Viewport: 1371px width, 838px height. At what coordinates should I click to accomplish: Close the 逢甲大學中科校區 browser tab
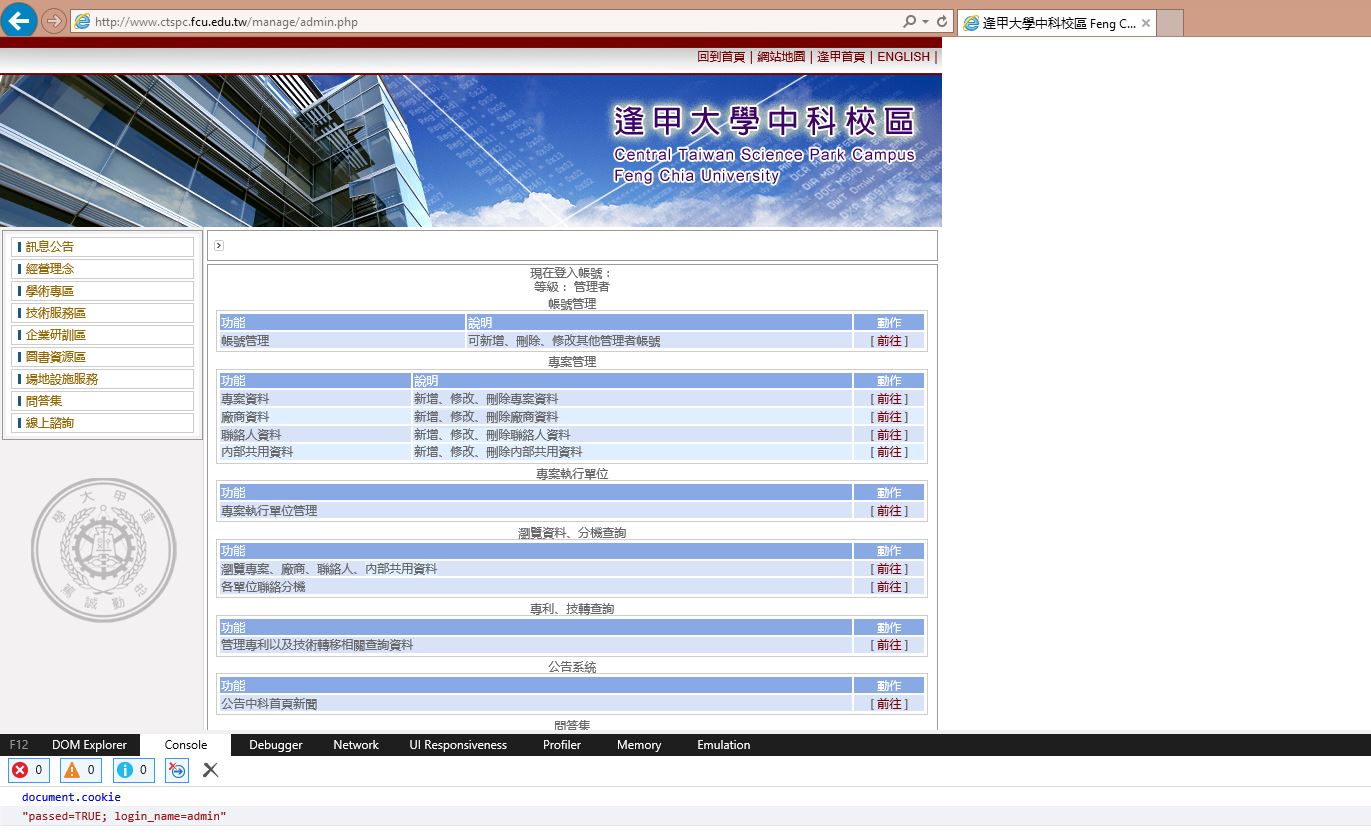1146,23
